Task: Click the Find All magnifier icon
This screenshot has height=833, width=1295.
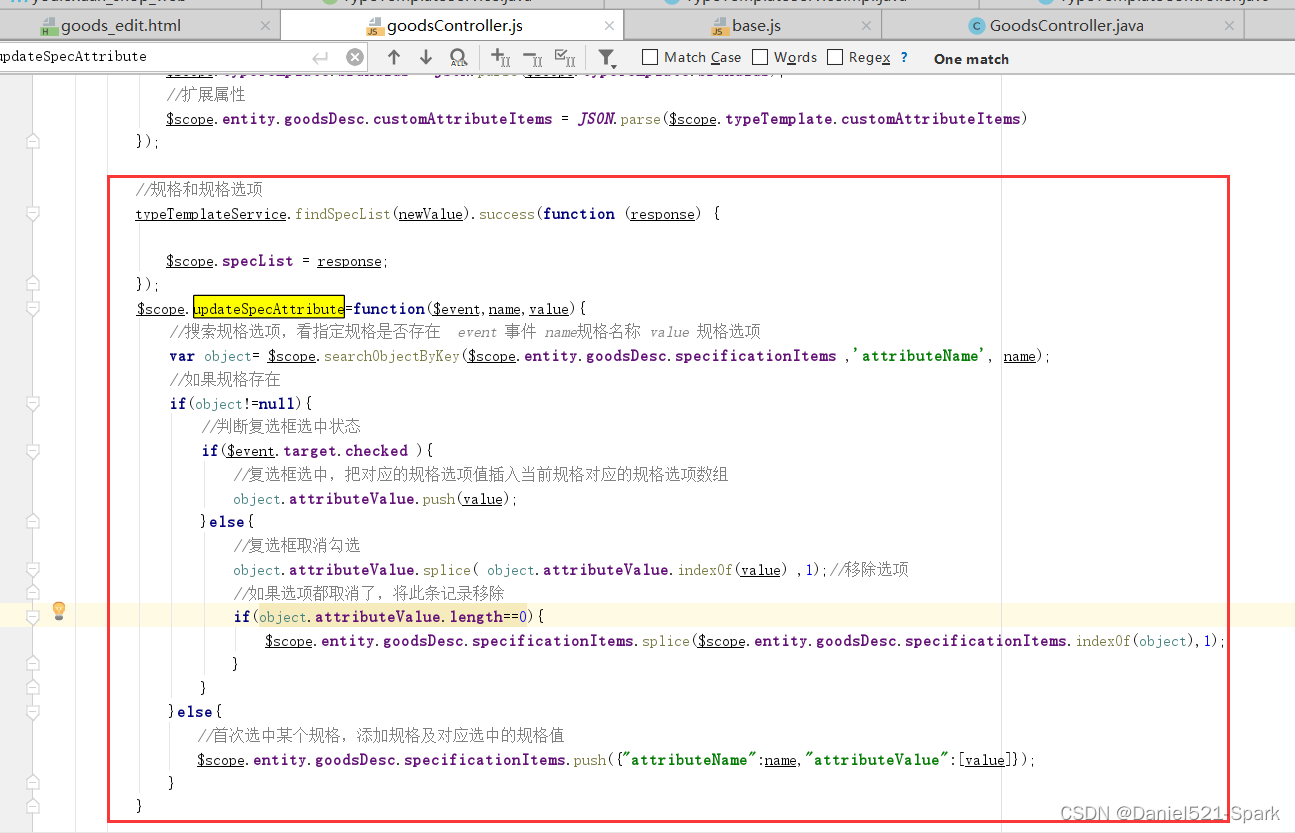Action: (458, 57)
